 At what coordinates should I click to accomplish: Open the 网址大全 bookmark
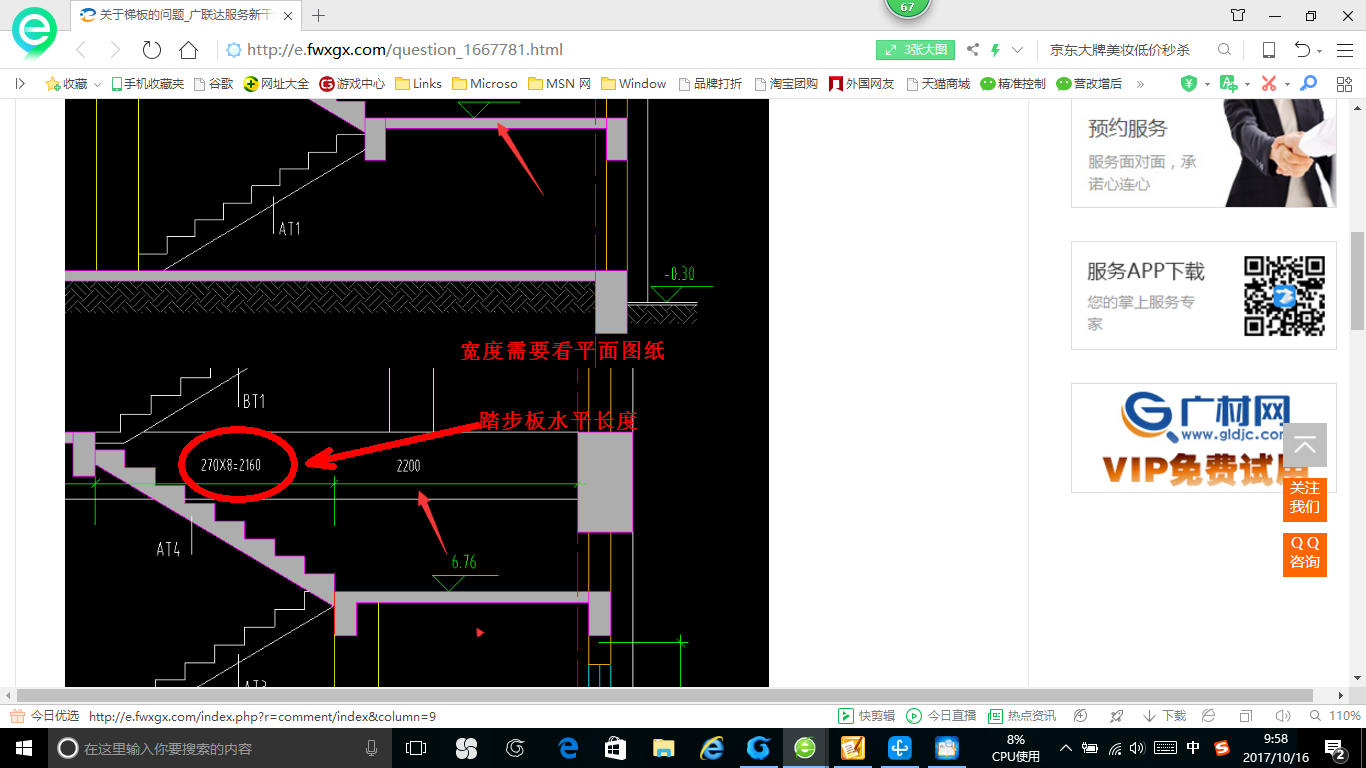[x=277, y=84]
